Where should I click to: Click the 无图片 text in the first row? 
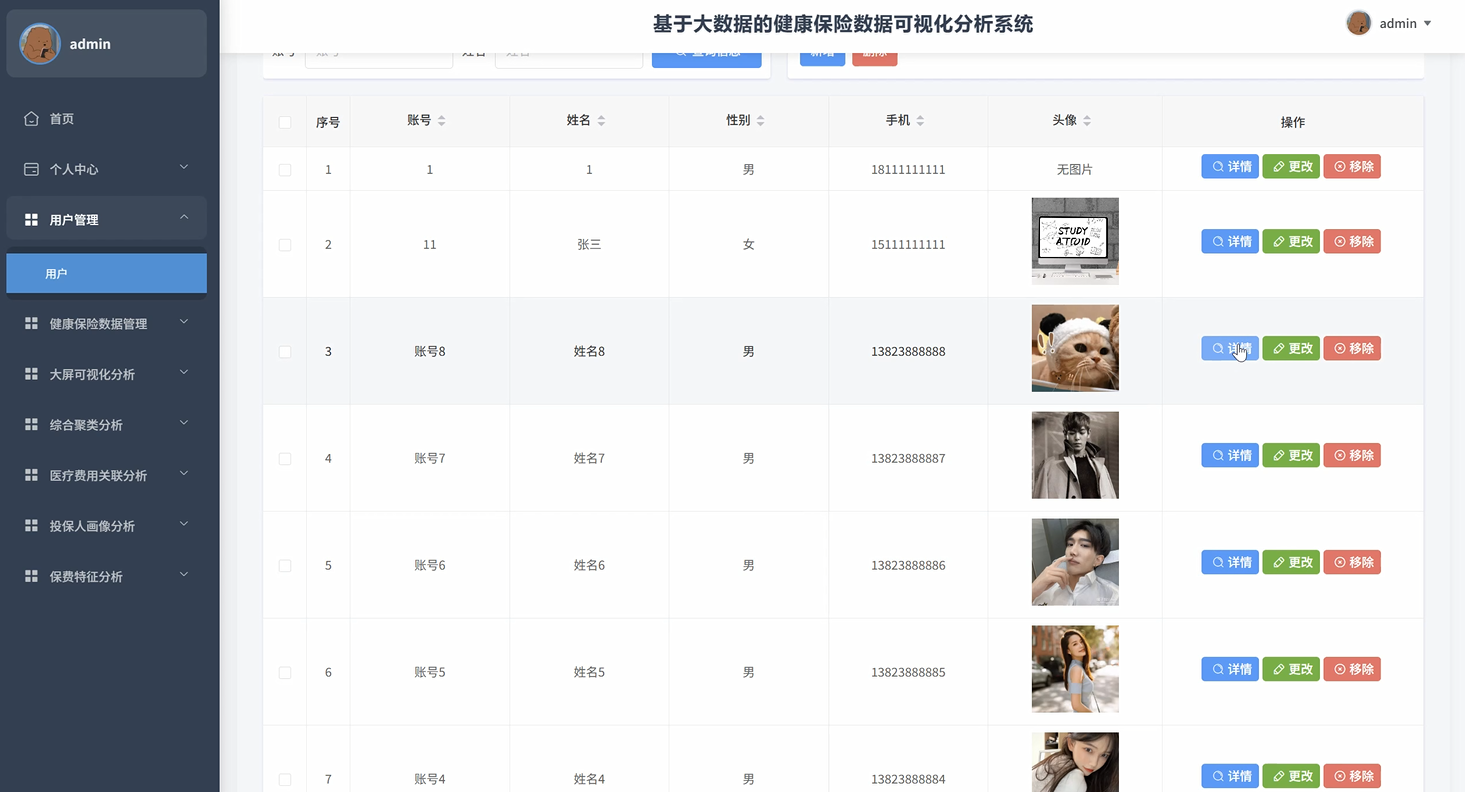point(1075,170)
